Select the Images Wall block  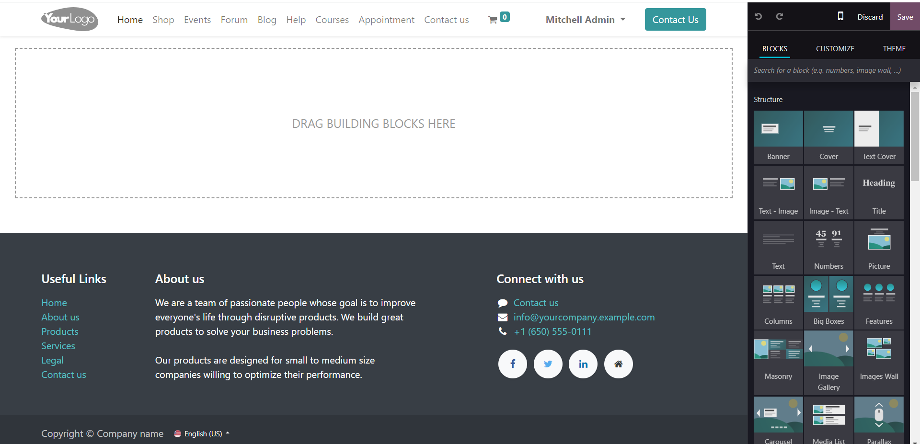click(x=879, y=362)
